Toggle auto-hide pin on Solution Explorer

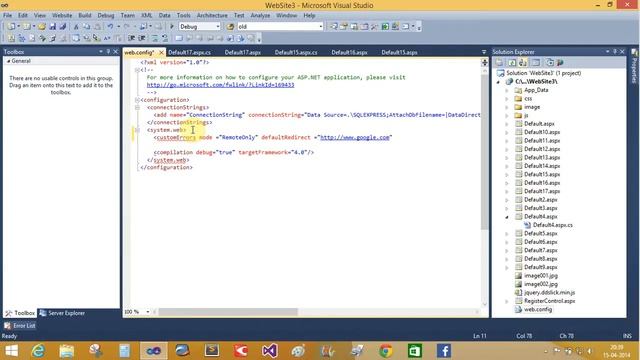click(615, 52)
